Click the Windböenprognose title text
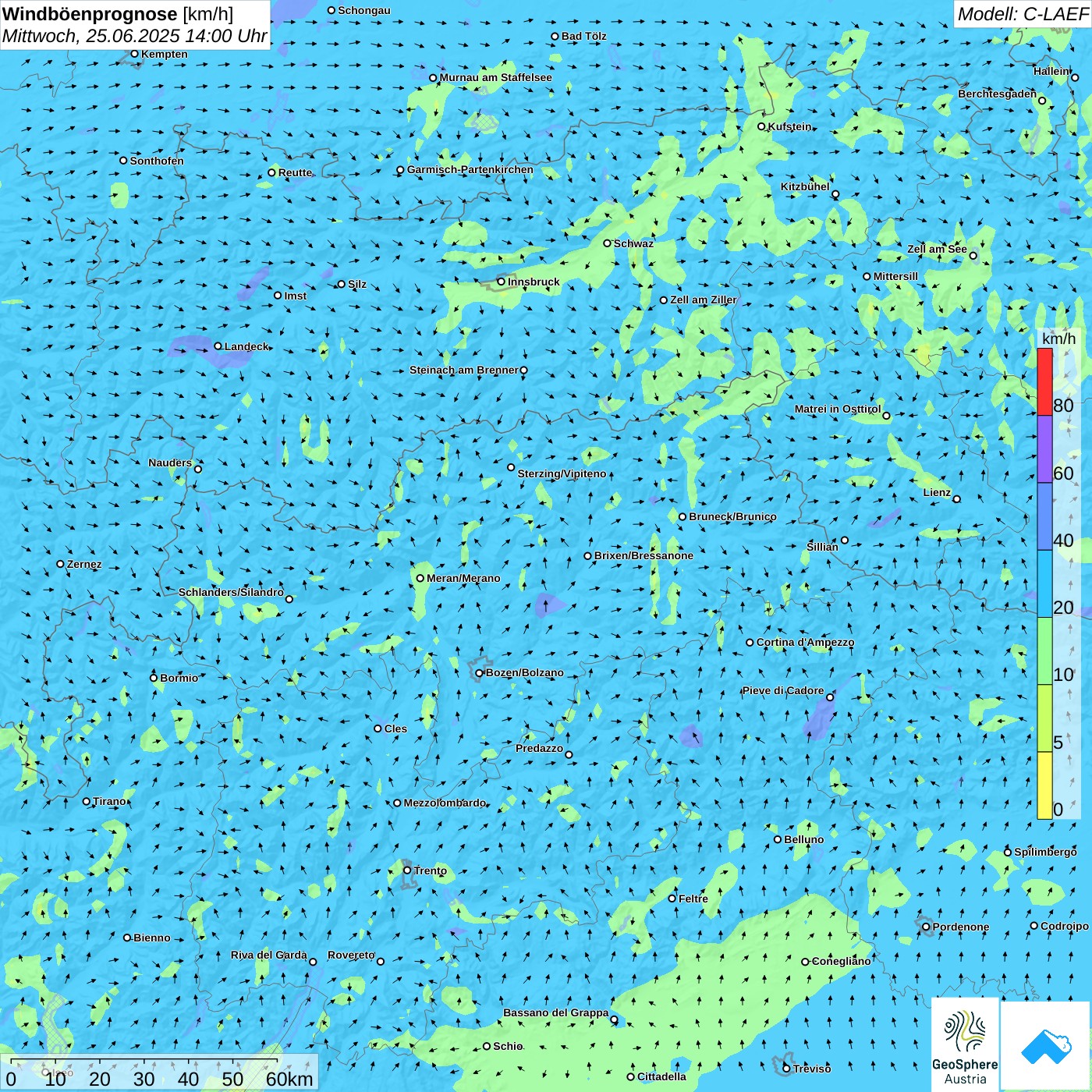The height and width of the screenshot is (1092, 1092). pos(90,14)
